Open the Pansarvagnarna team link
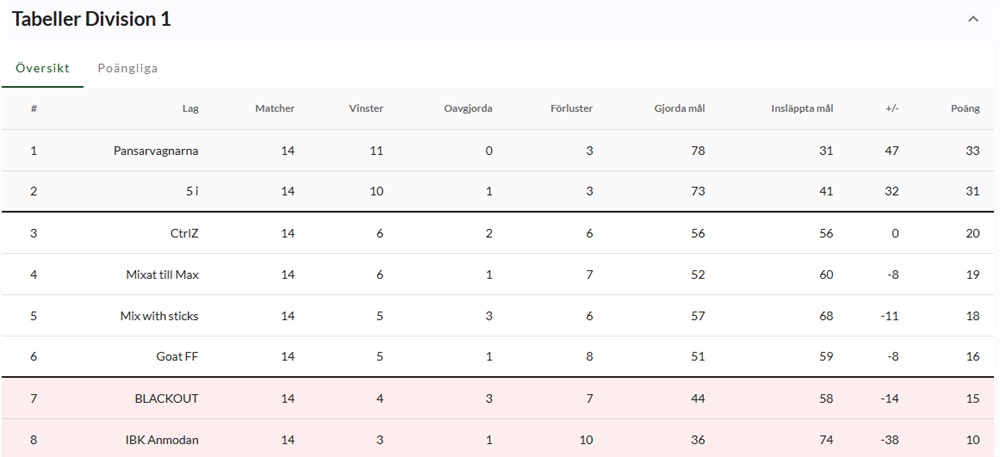Viewport: 1000px width, 457px height. (x=156, y=151)
